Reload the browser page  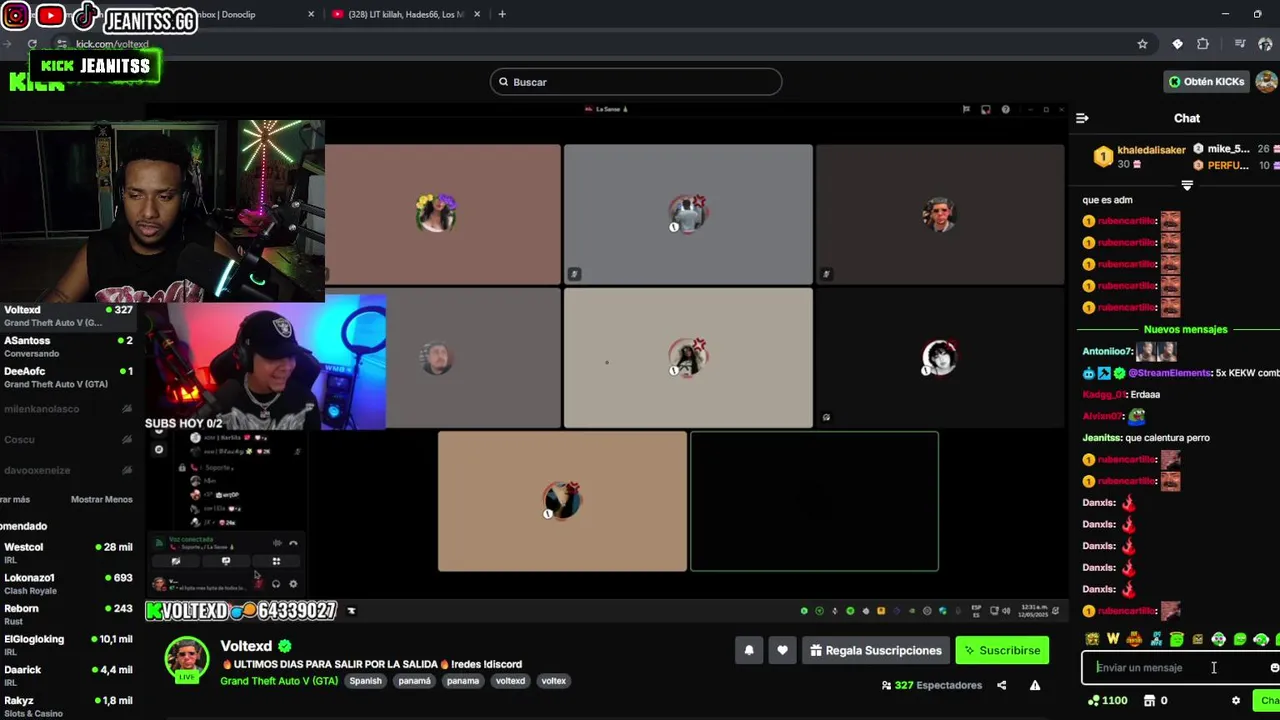point(32,44)
